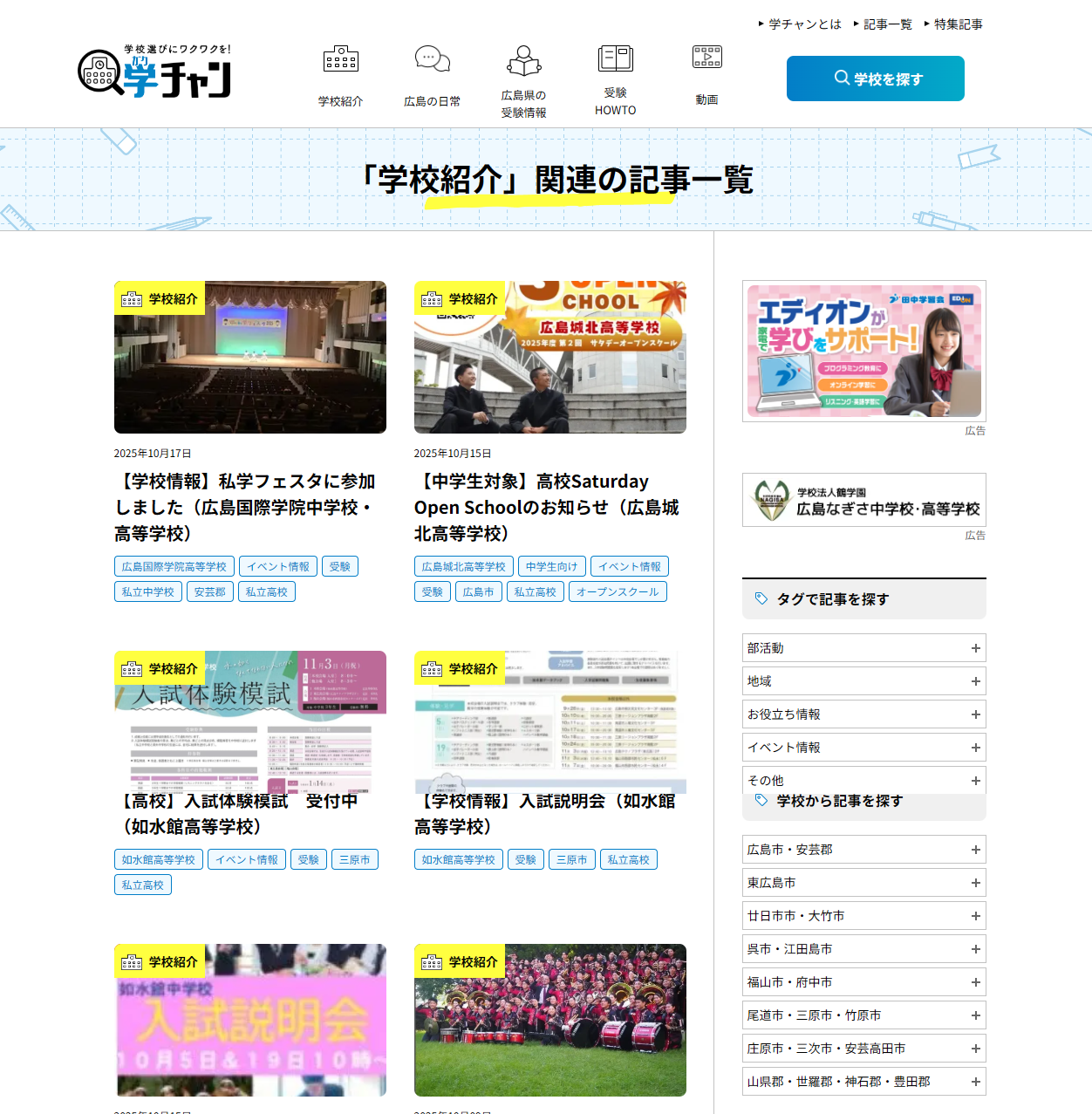Viewport: 1092px width, 1114px height.
Task: Expand the 東広島市 school area list
Action: coord(863,883)
